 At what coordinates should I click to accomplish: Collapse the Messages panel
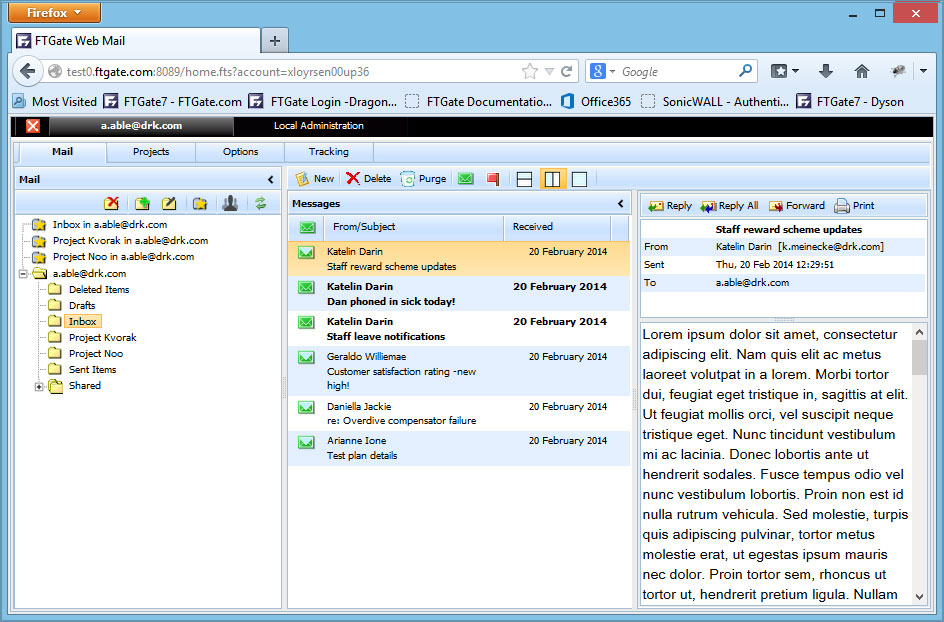(621, 204)
